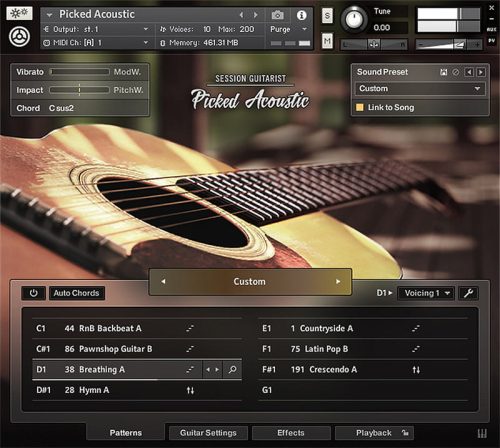Browse patterns with the magnifier icon on D1
Screen dimensions: 500x448
point(232,369)
